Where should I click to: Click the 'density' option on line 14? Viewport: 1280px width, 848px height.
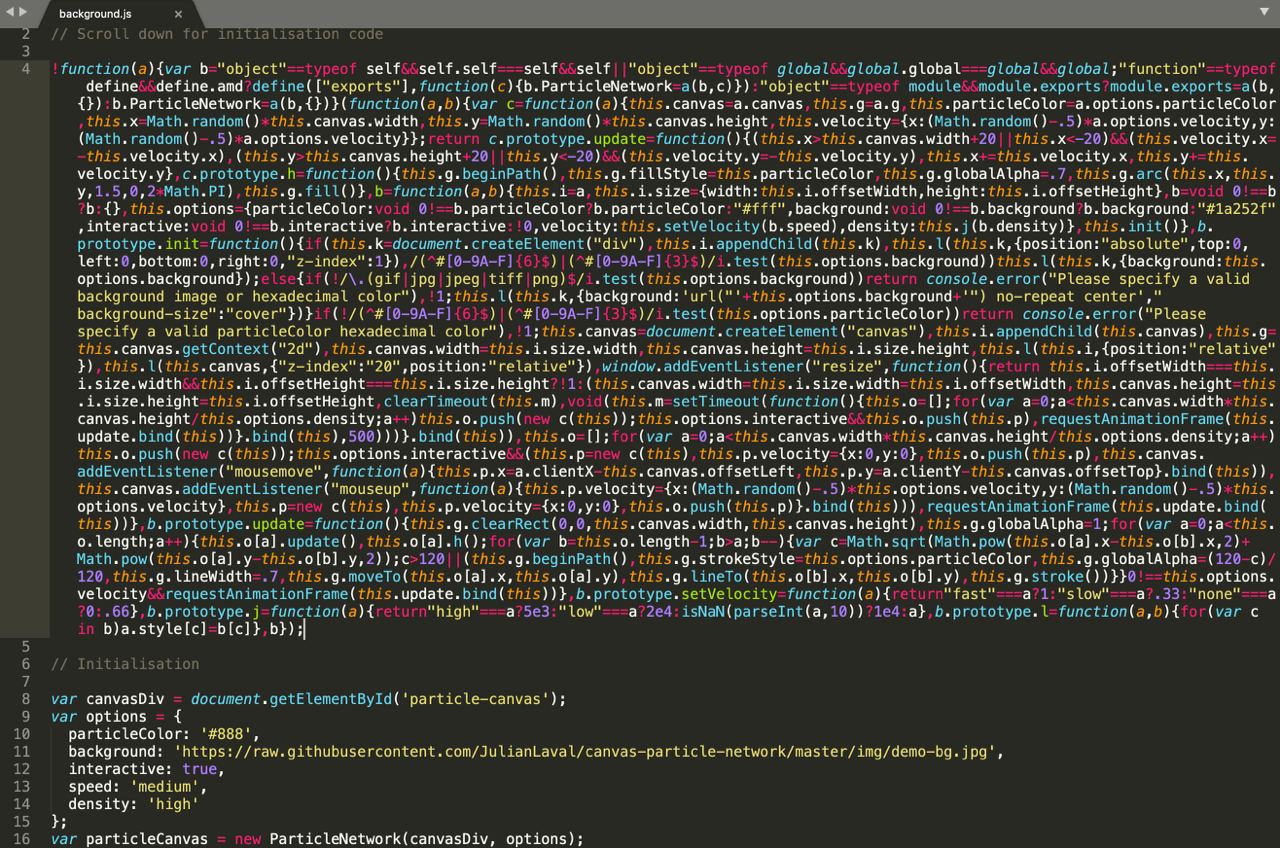(x=99, y=804)
